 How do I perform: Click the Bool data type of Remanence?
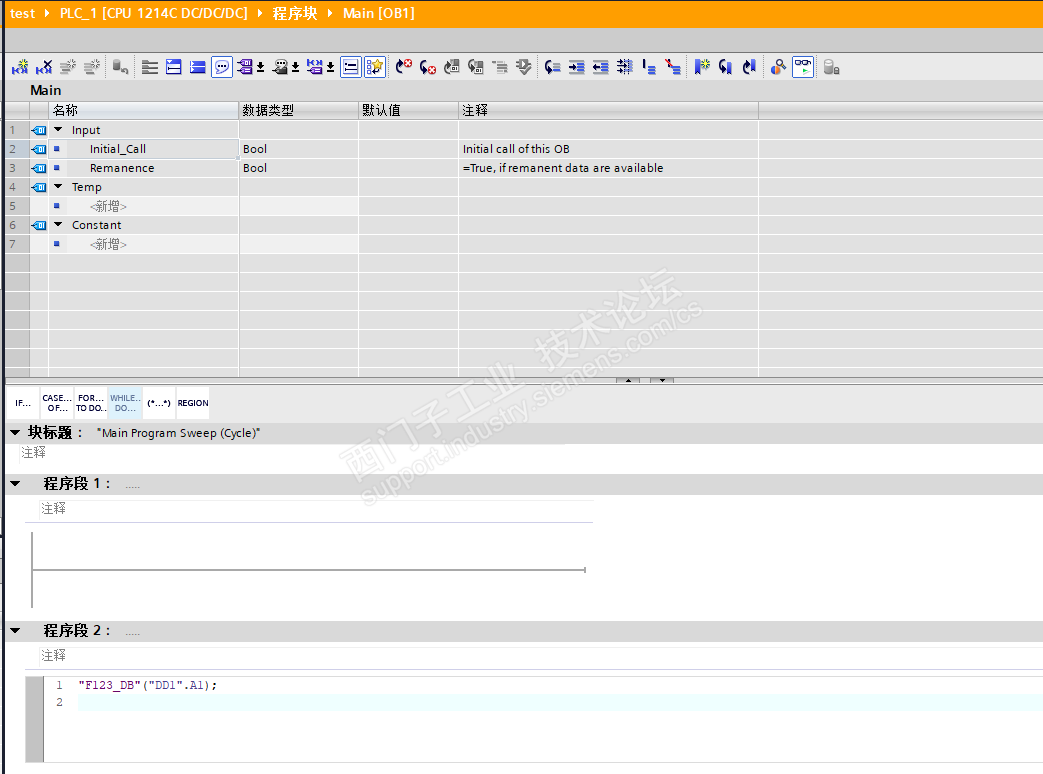pos(255,168)
